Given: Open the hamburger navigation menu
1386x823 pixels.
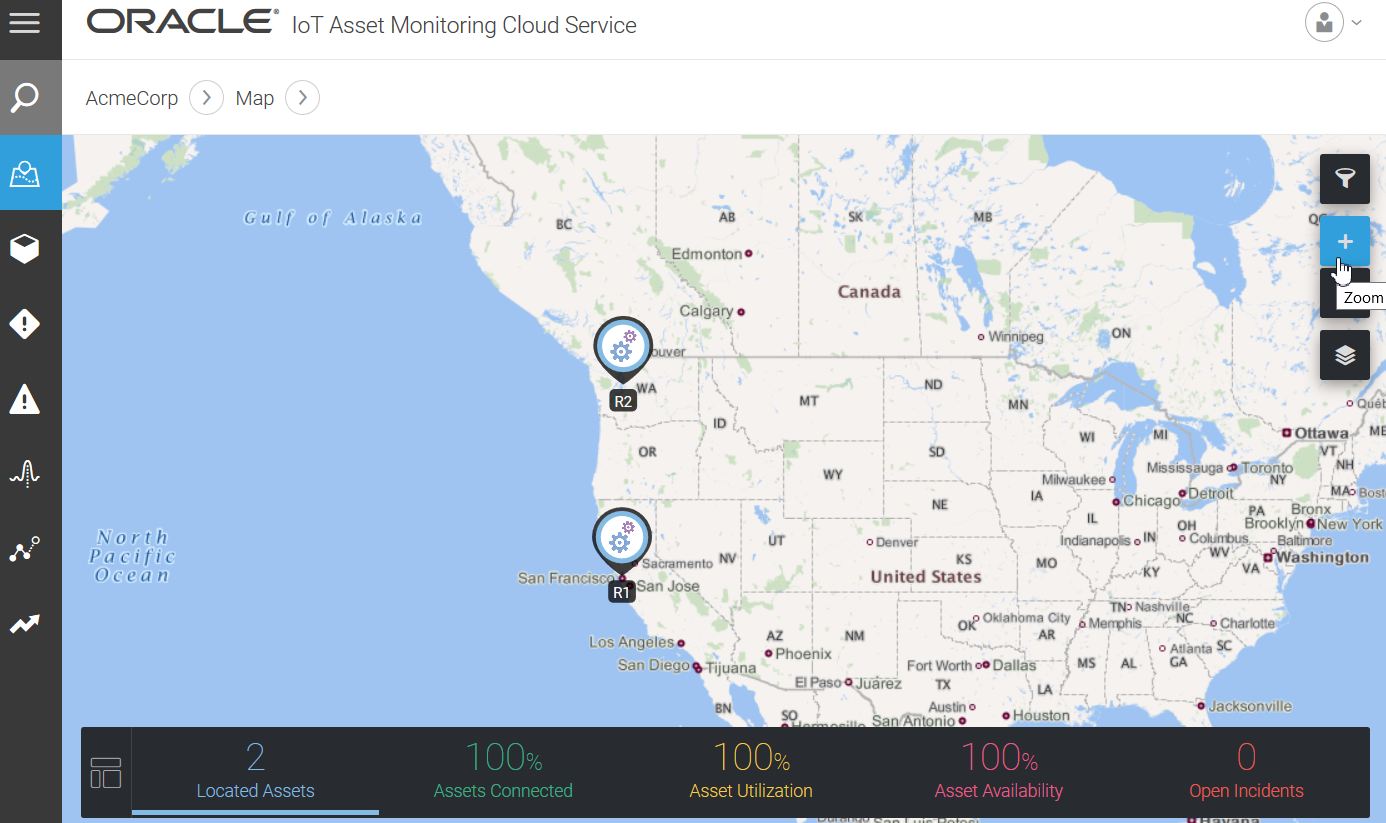Looking at the screenshot, I should (x=25, y=22).
